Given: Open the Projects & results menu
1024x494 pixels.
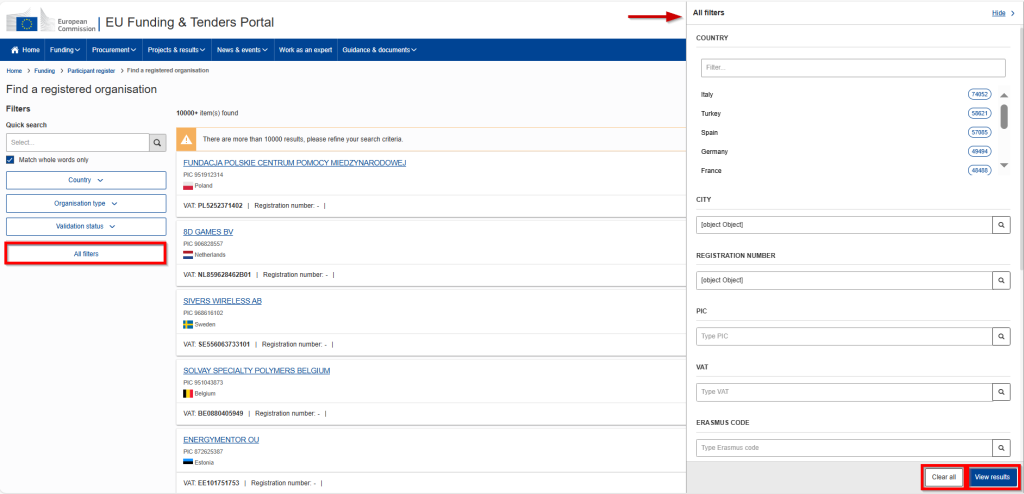Looking at the screenshot, I should pyautogui.click(x=176, y=50).
